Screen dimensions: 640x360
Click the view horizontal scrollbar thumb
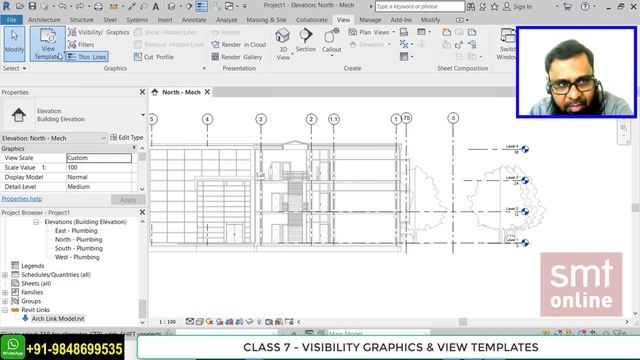(462, 322)
